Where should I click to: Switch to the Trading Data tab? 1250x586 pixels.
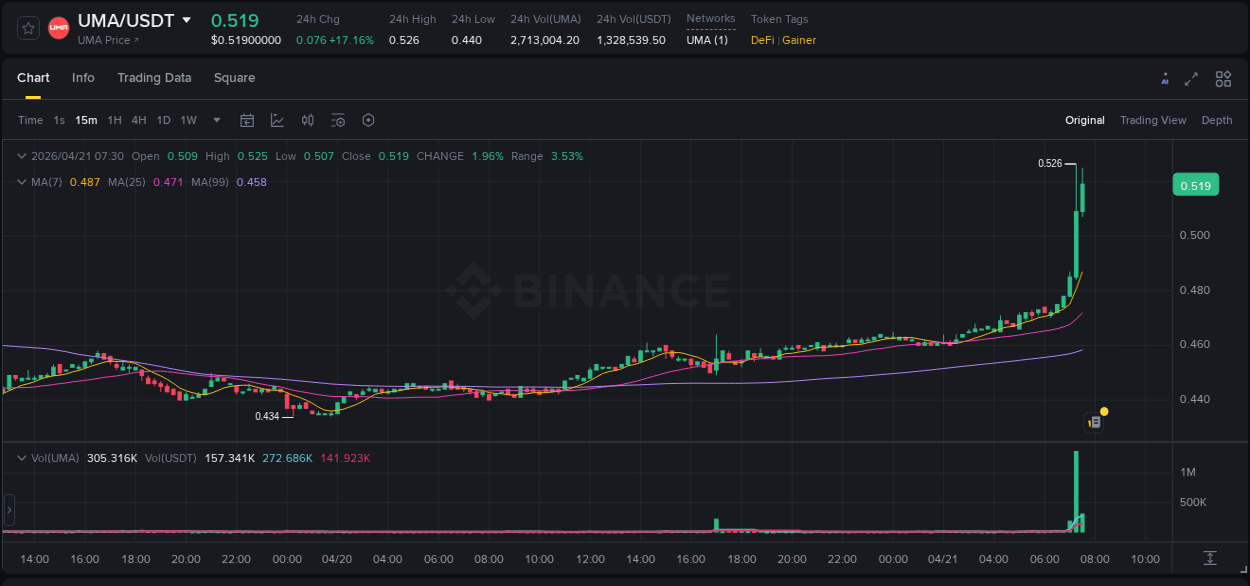click(154, 78)
